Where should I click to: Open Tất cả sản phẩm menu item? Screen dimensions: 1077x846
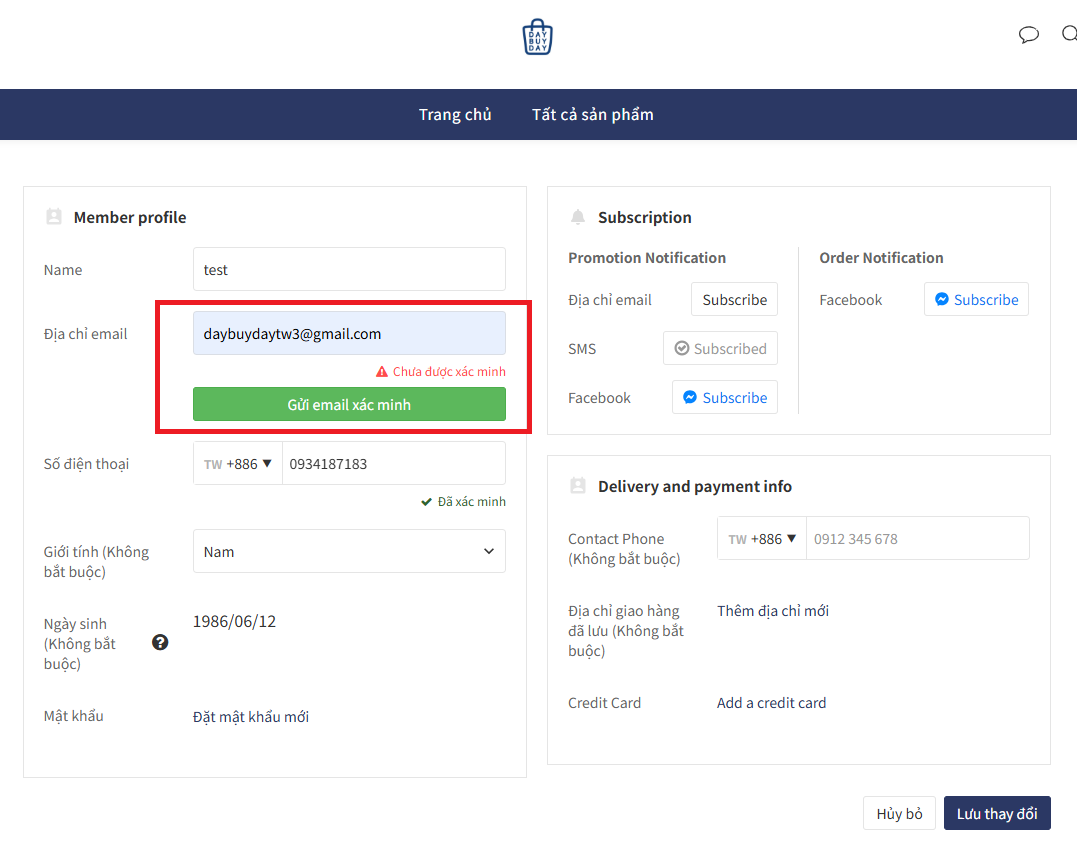(x=592, y=114)
